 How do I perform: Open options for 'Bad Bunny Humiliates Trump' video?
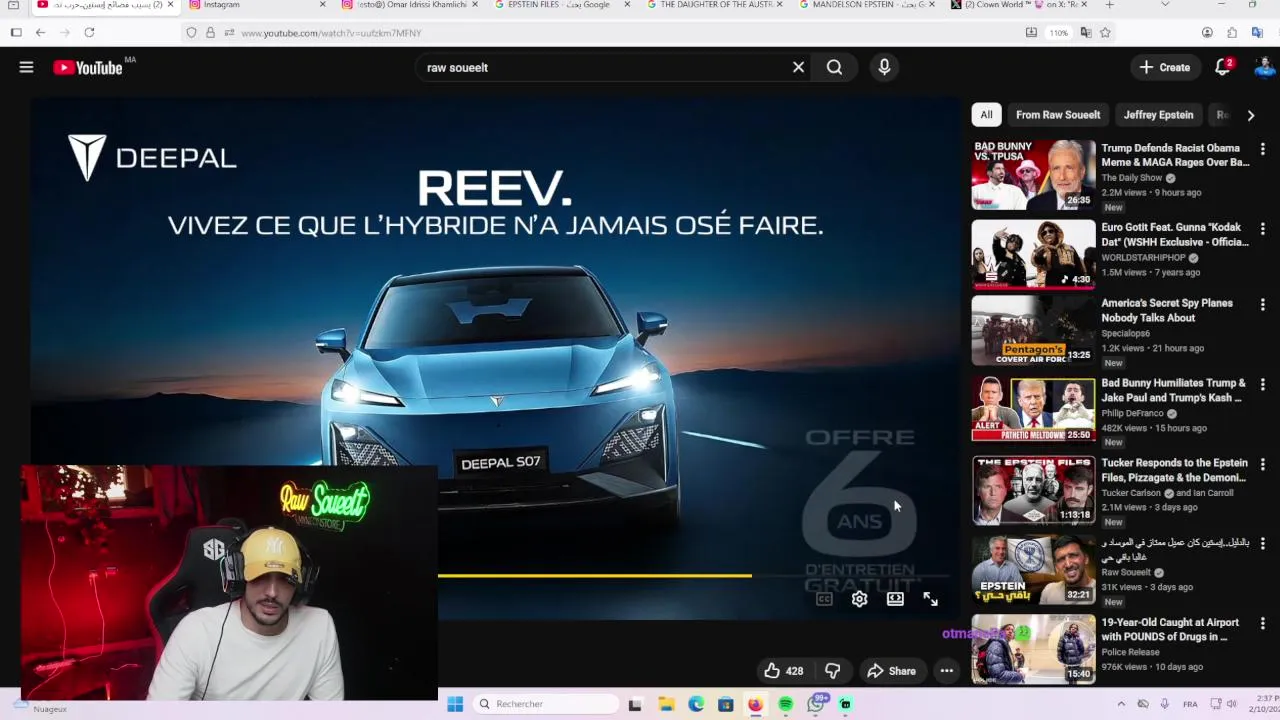coord(1263,384)
